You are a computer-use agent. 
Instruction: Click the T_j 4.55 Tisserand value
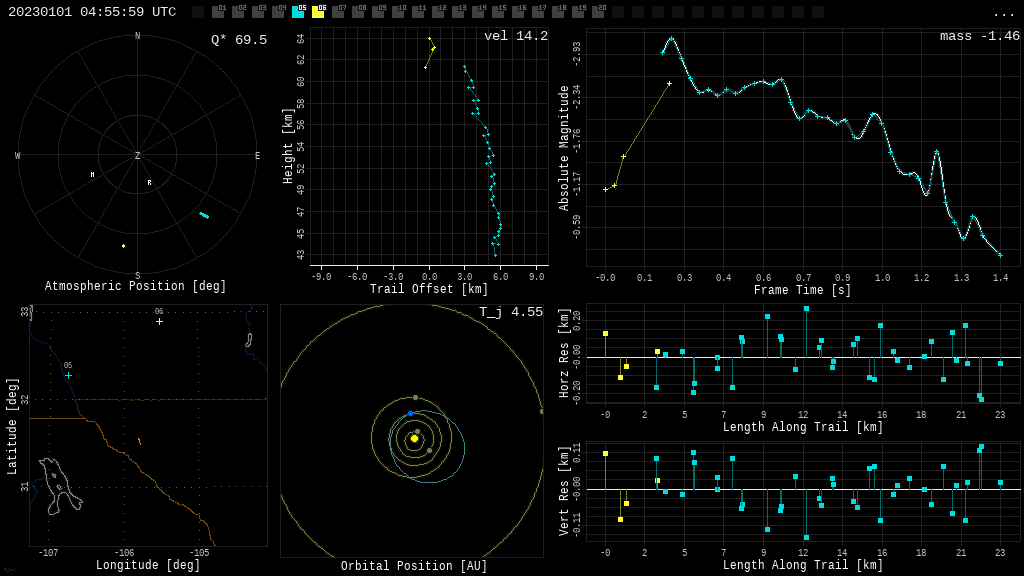[x=510, y=312]
